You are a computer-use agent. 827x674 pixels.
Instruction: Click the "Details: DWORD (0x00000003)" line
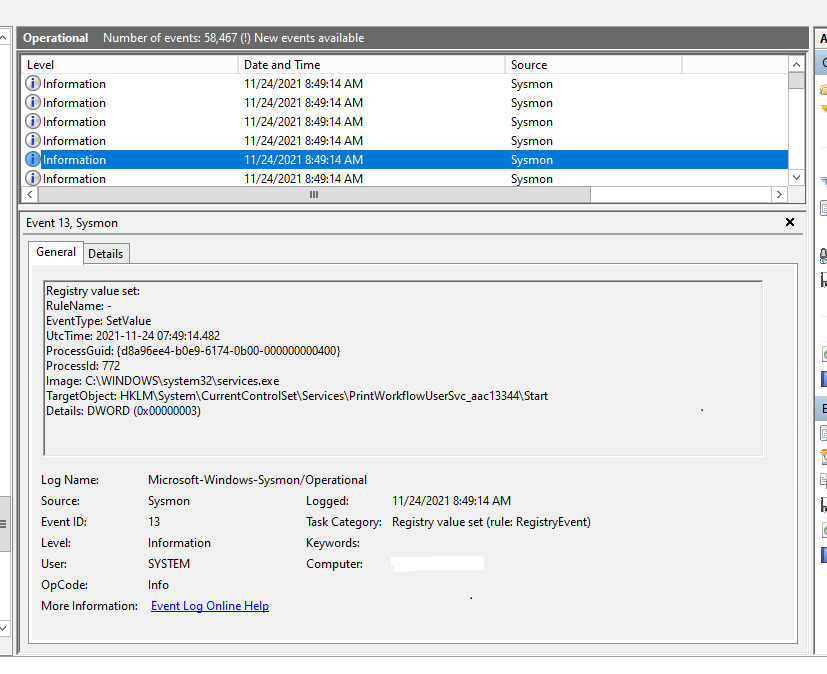click(x=123, y=411)
